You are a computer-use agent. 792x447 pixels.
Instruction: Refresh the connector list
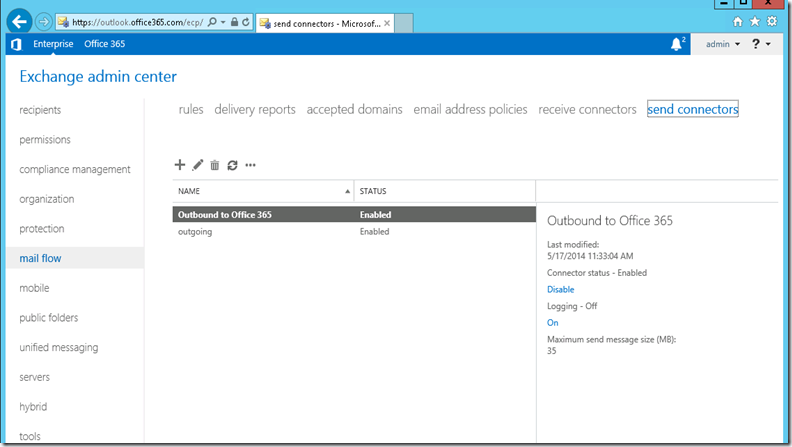click(x=232, y=165)
